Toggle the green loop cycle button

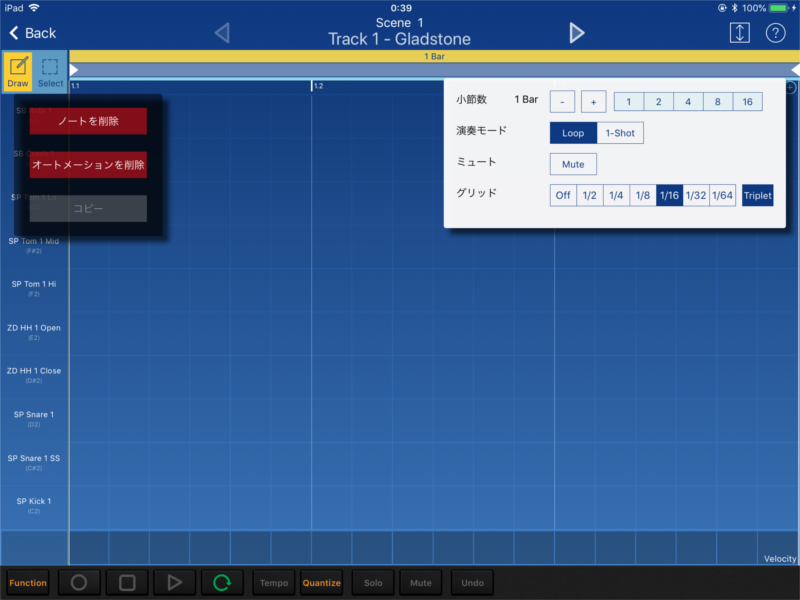222,583
